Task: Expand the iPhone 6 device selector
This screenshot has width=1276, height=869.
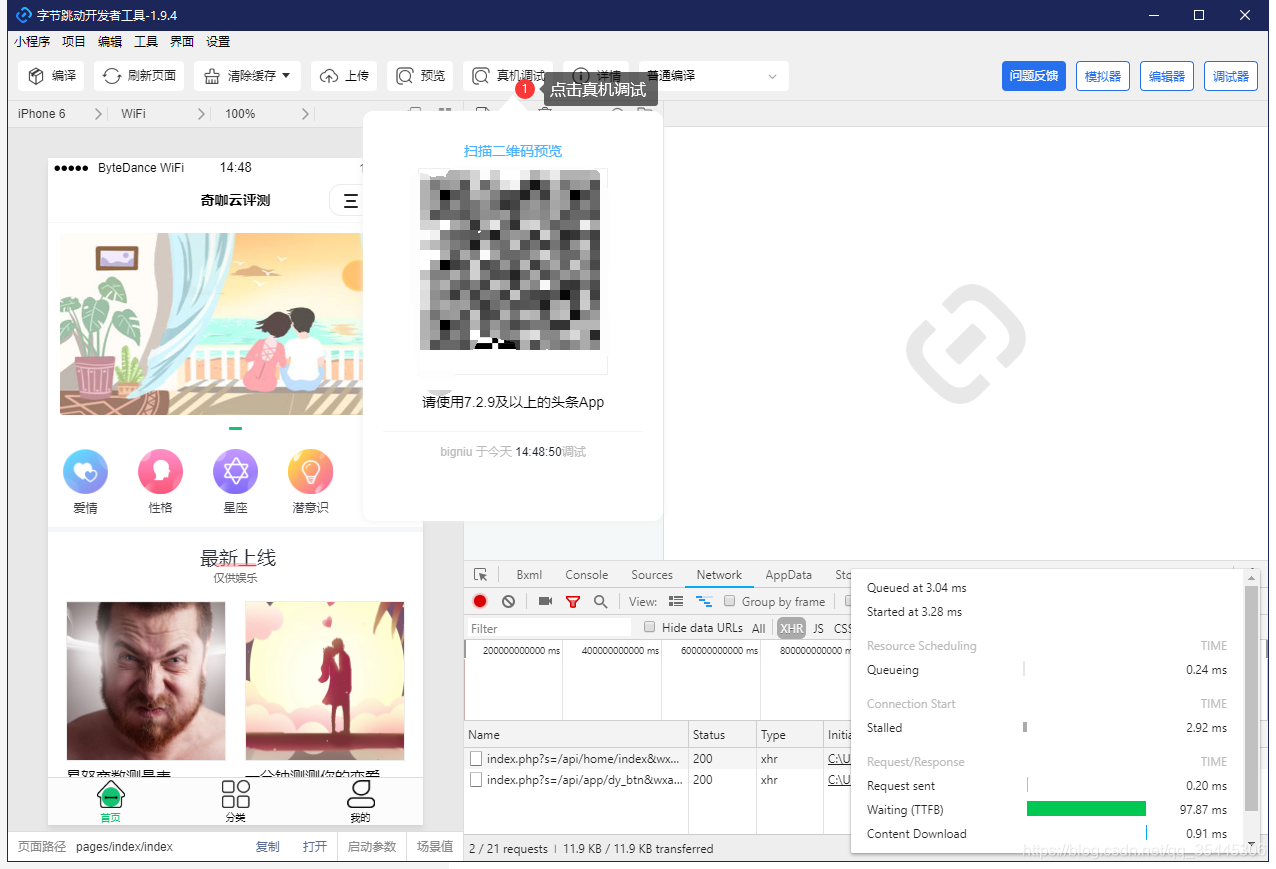Action: (x=60, y=114)
